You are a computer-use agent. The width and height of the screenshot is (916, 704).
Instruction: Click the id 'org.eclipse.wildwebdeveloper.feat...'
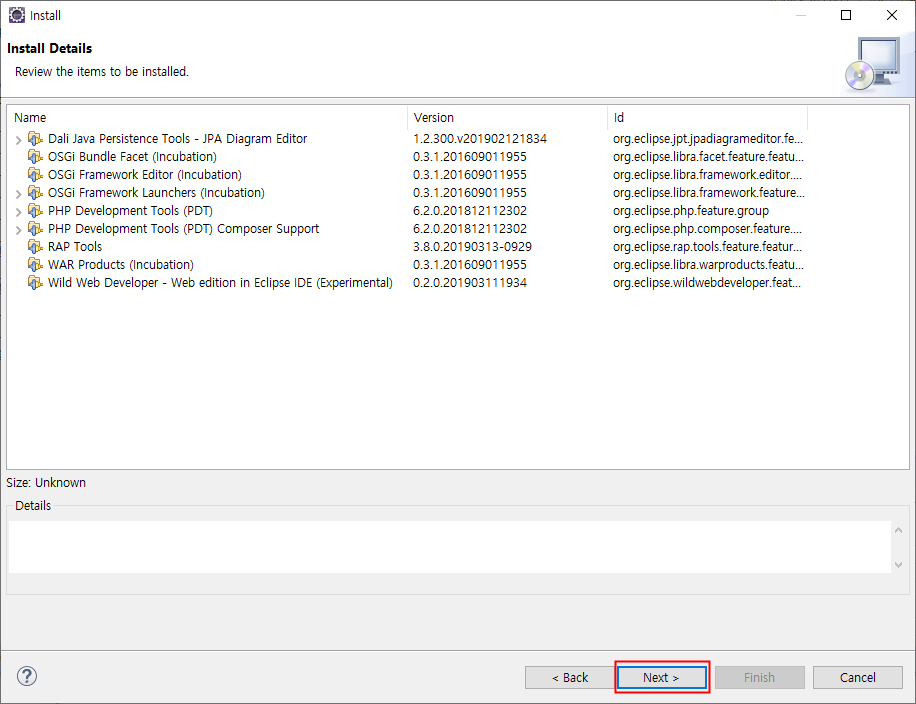tap(706, 283)
